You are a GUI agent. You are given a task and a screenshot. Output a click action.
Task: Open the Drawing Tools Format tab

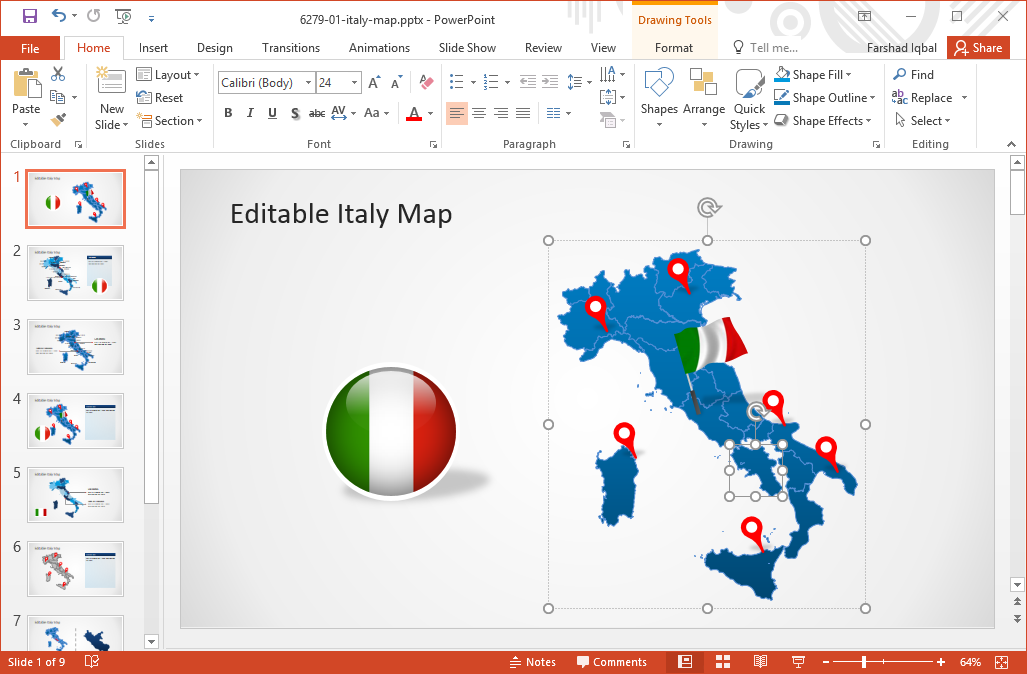click(674, 47)
